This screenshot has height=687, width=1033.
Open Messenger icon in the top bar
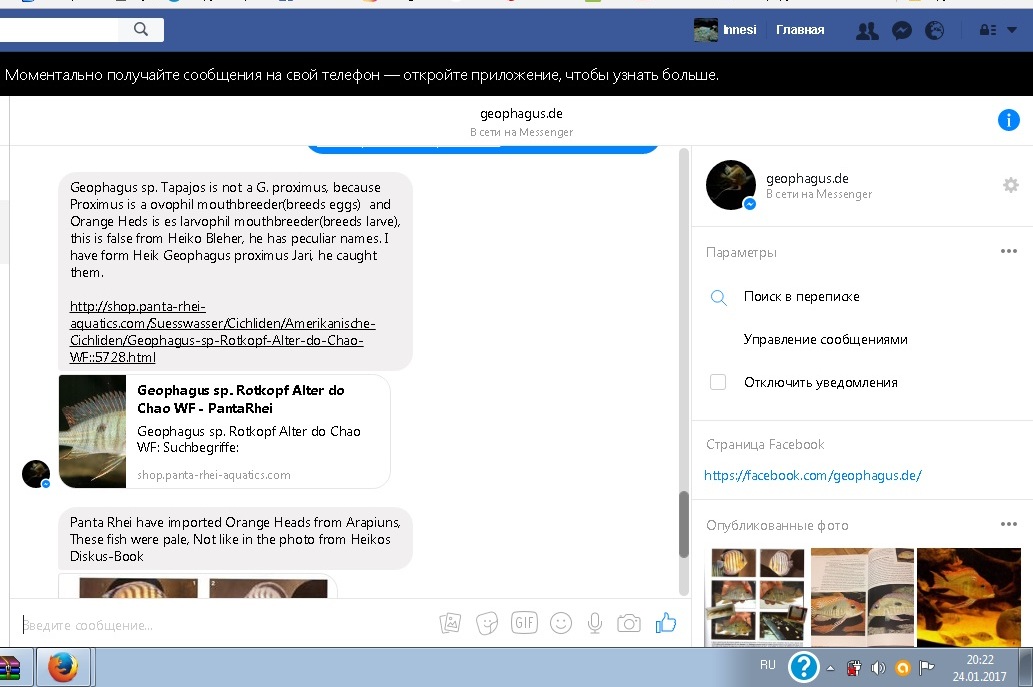901,31
